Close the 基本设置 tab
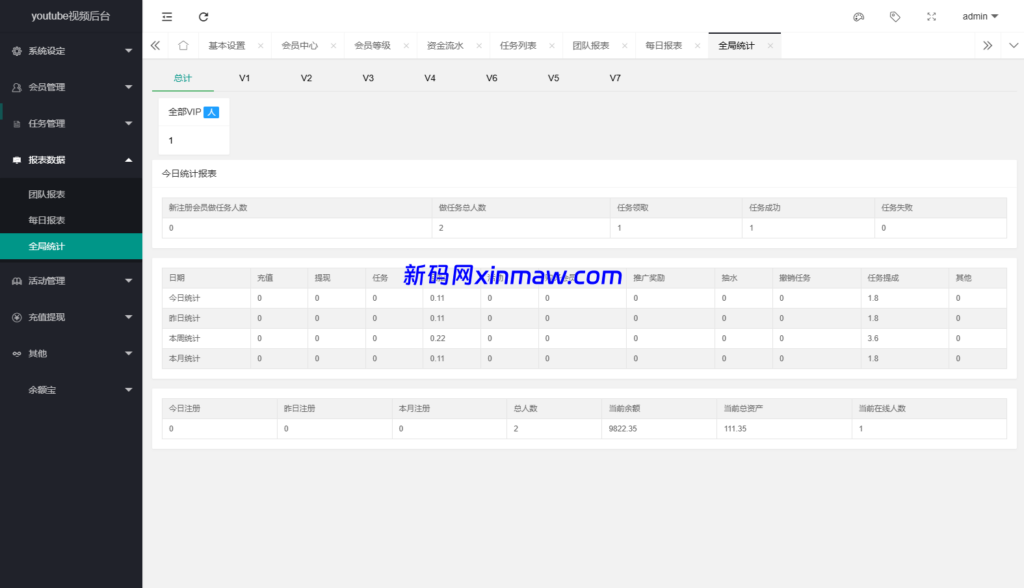The height and width of the screenshot is (588, 1024). coord(261,46)
